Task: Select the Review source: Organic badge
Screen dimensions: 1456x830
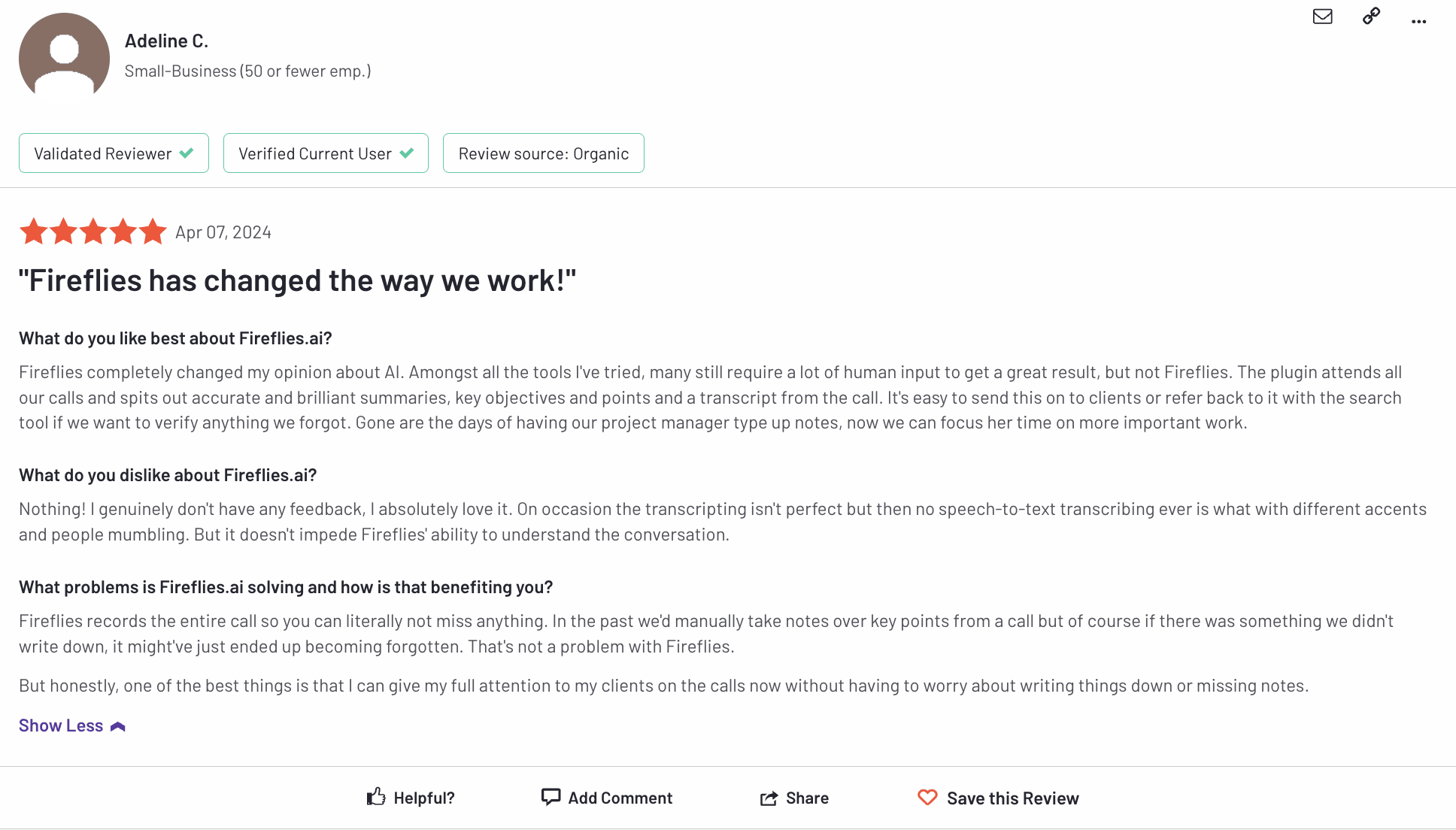Action: tap(544, 153)
